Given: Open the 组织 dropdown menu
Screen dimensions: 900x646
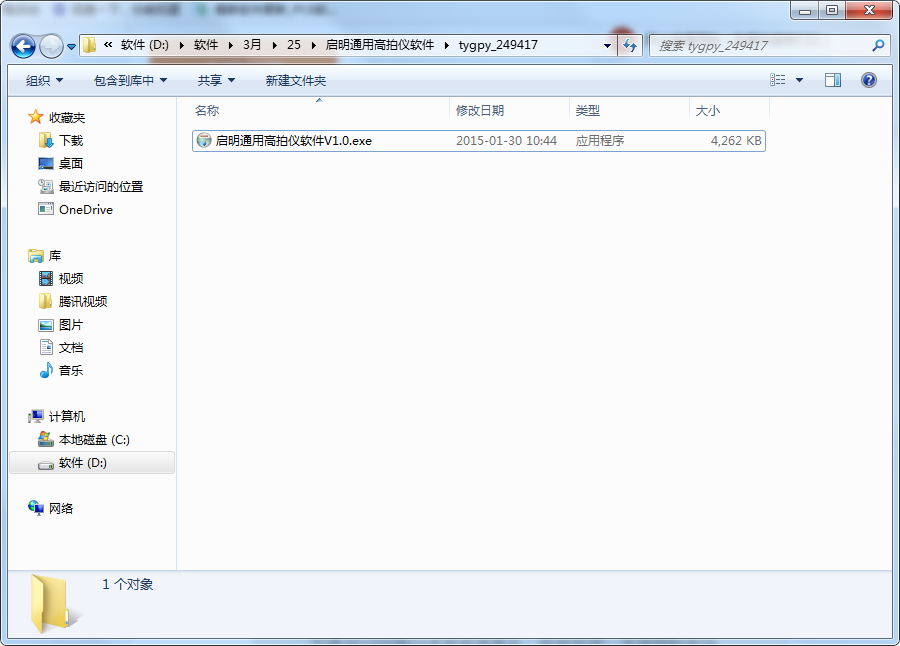Looking at the screenshot, I should 44,80.
